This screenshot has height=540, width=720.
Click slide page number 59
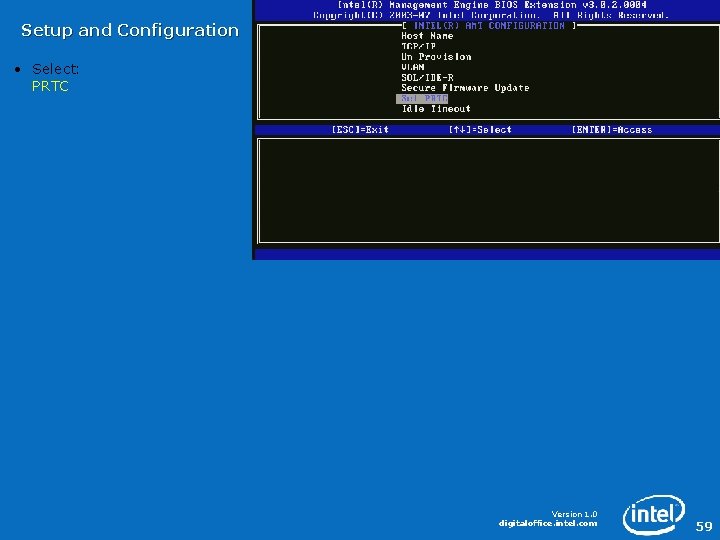704,526
